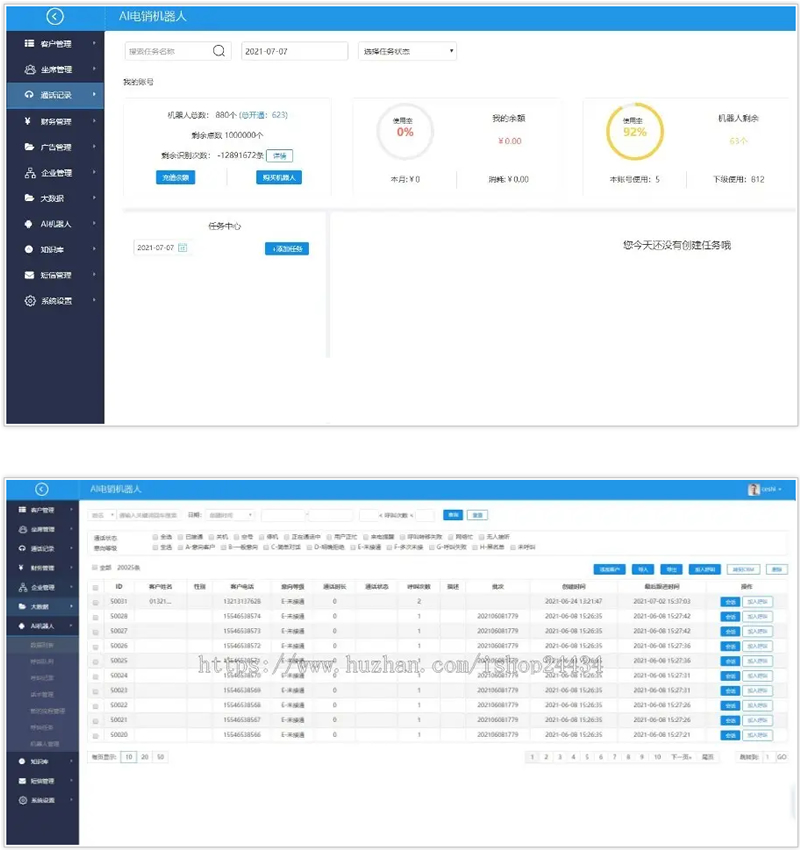This screenshot has height=850, width=800.
Task: Click the 2021-07-07 date field beside task search
Action: click(x=294, y=51)
